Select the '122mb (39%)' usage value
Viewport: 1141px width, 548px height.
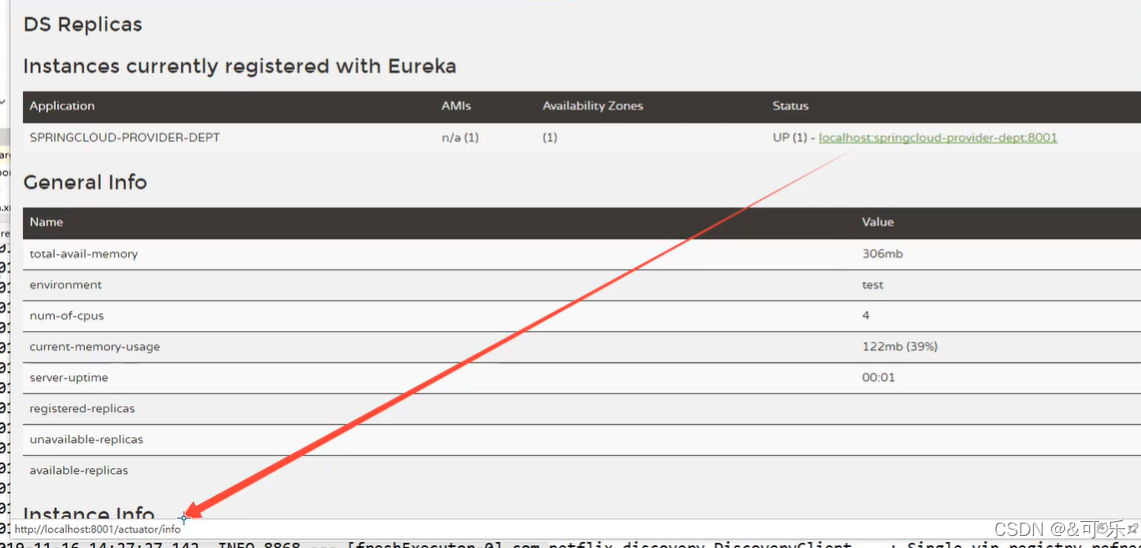pos(899,346)
